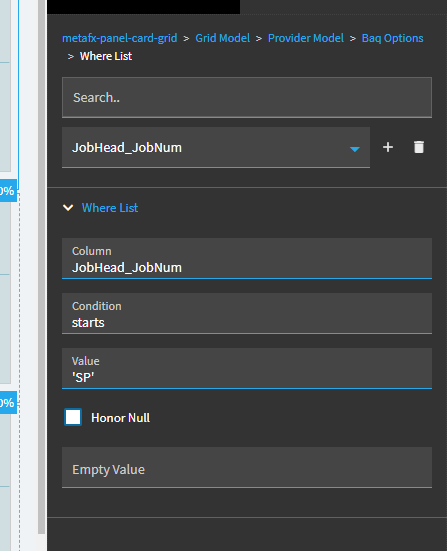Screen dimensions: 447x551
Task: Open Provider Model breadcrumb link
Action: pos(306,38)
